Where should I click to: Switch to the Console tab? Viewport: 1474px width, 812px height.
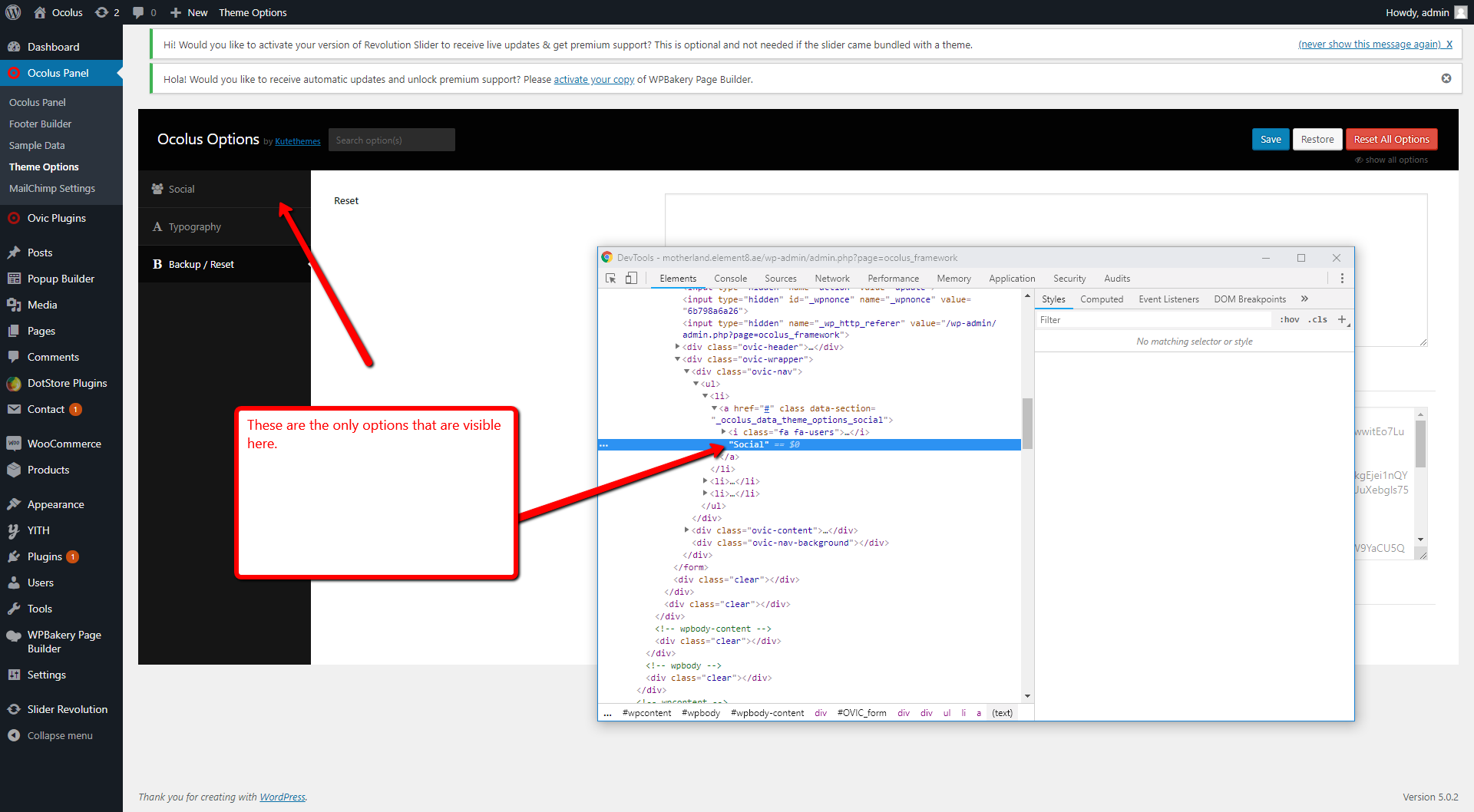730,279
